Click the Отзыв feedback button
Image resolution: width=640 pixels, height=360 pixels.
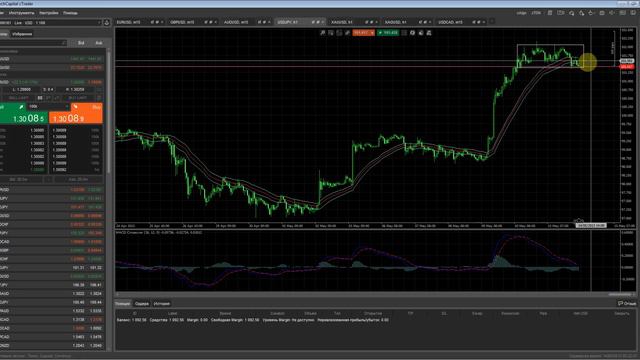627,303
